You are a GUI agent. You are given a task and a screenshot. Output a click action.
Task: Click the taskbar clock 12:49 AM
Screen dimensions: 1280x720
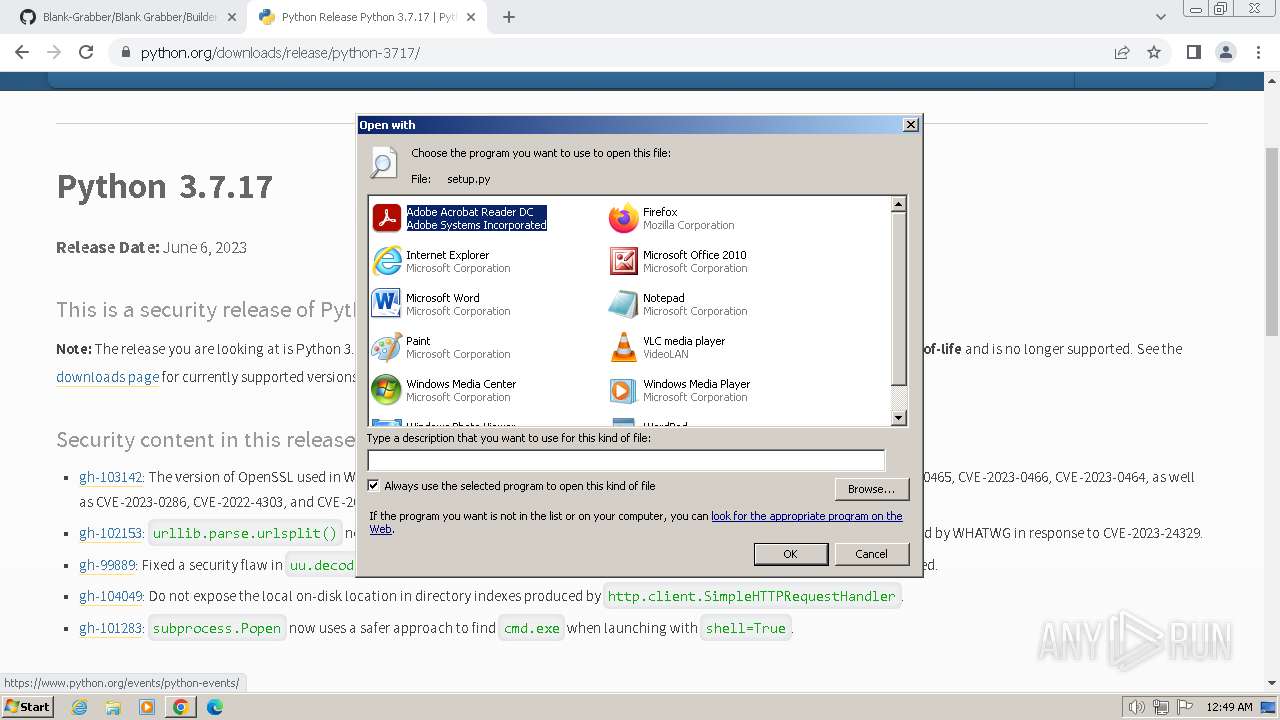coord(1230,707)
